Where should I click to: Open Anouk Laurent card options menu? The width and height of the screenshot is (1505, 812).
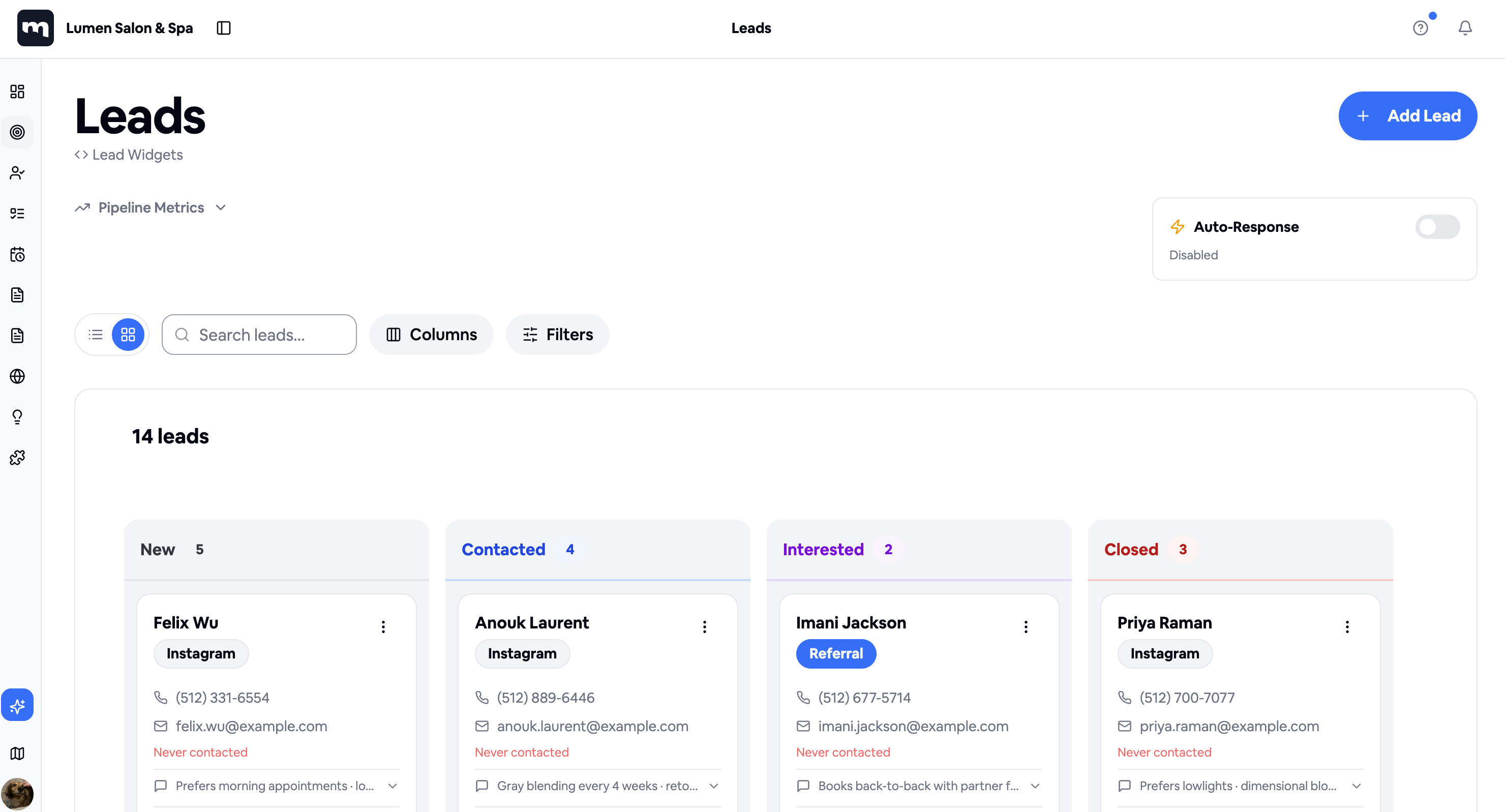(x=705, y=627)
